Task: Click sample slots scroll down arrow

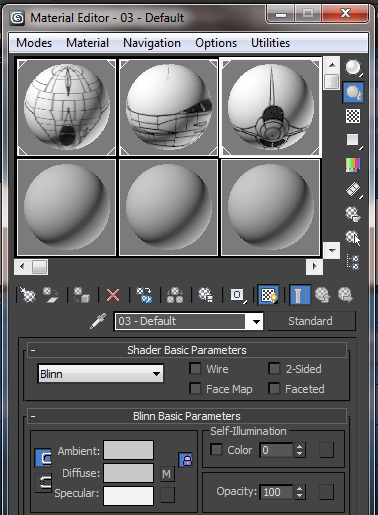Action: coord(332,250)
